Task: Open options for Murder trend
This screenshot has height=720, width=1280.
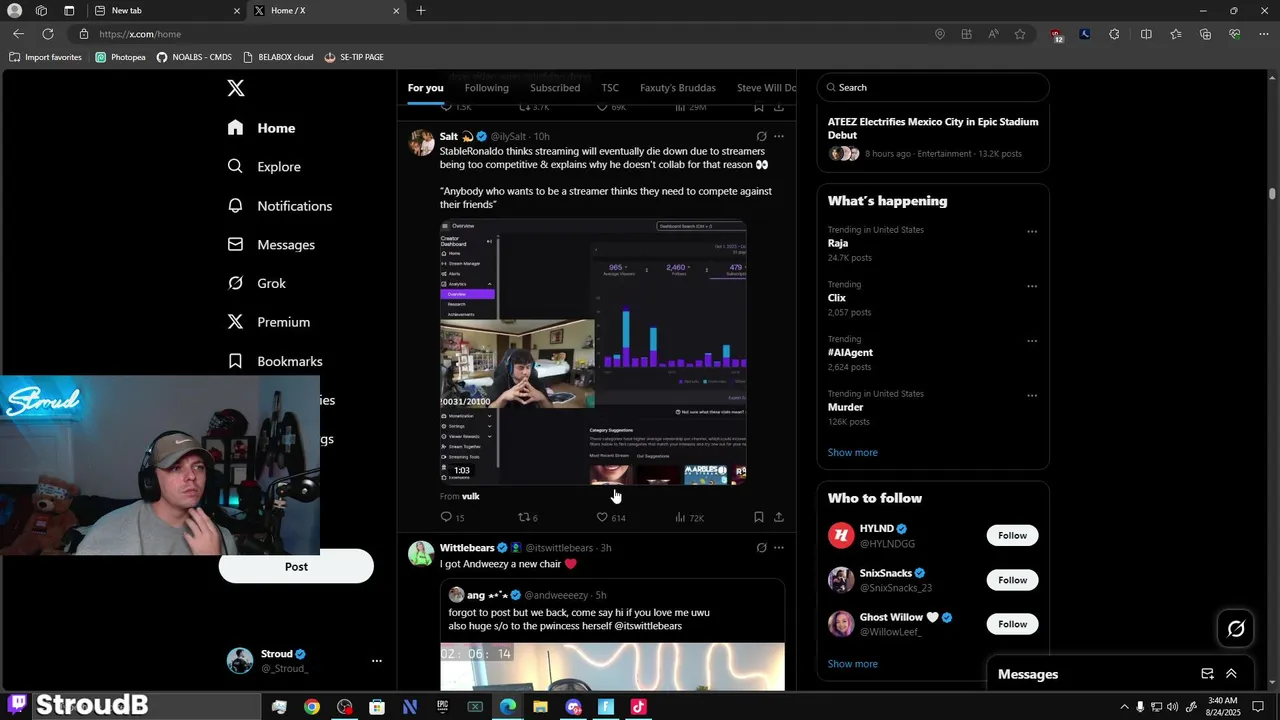Action: [1032, 395]
